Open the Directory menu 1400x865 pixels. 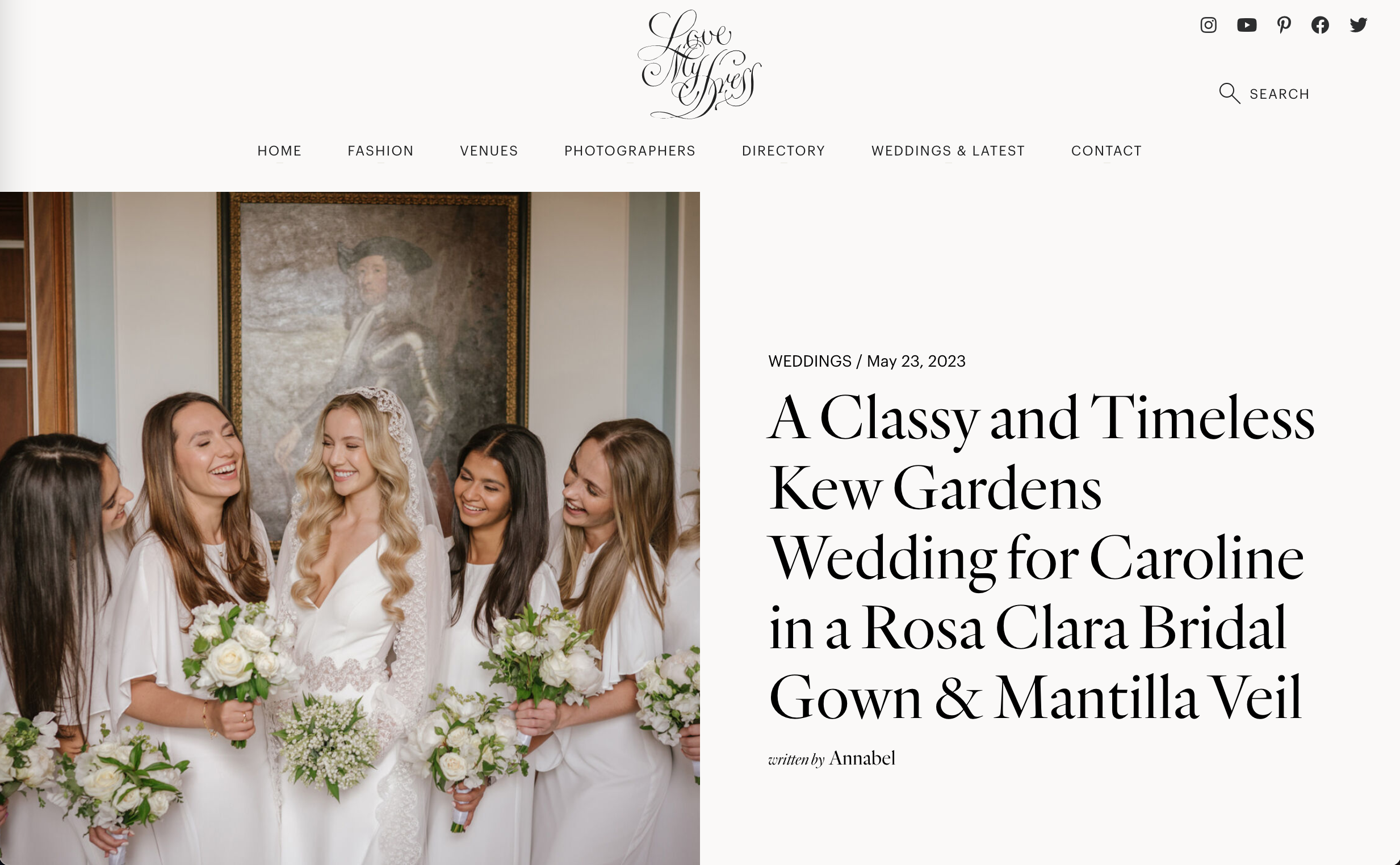[783, 151]
